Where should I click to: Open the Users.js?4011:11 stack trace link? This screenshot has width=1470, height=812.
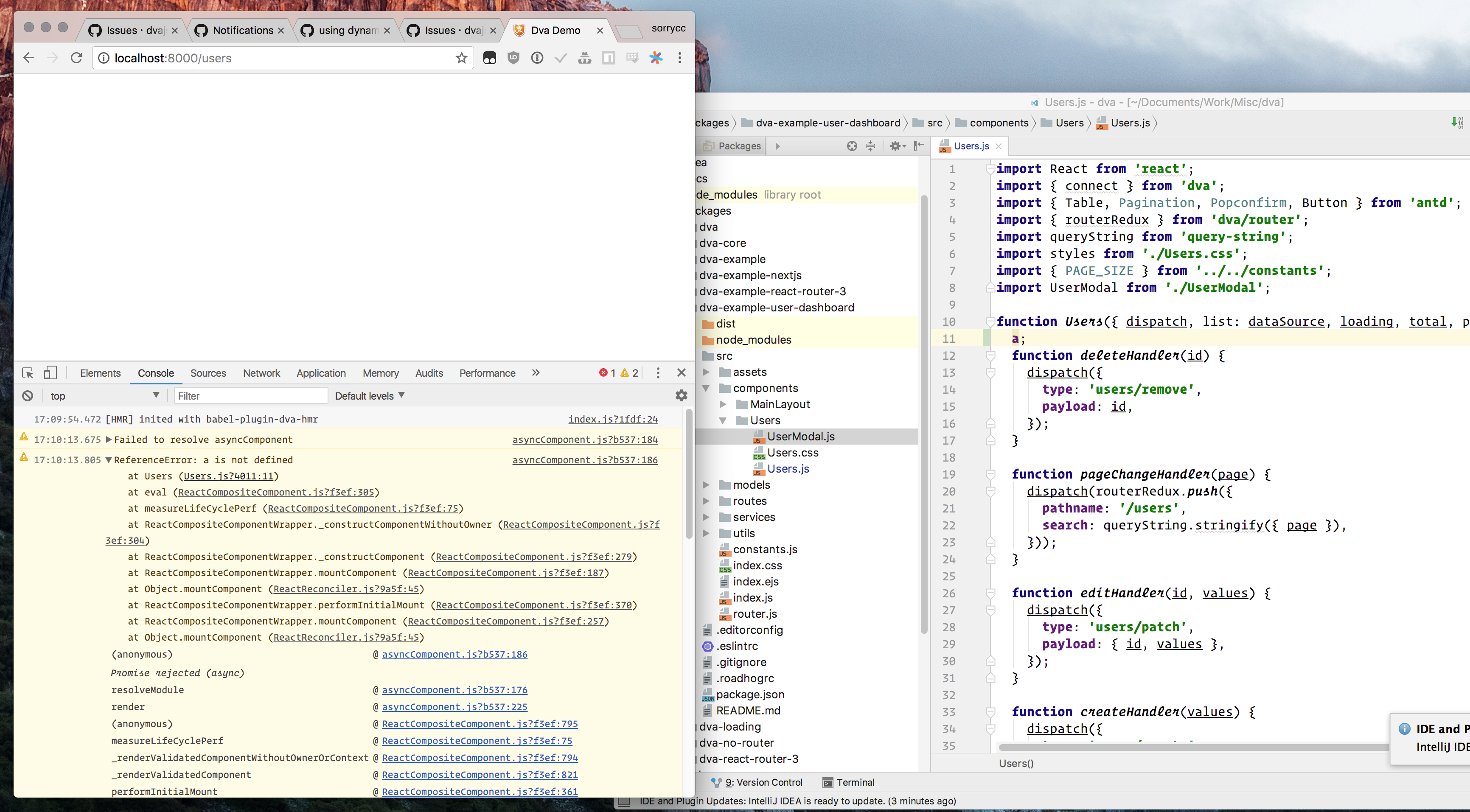click(x=229, y=476)
